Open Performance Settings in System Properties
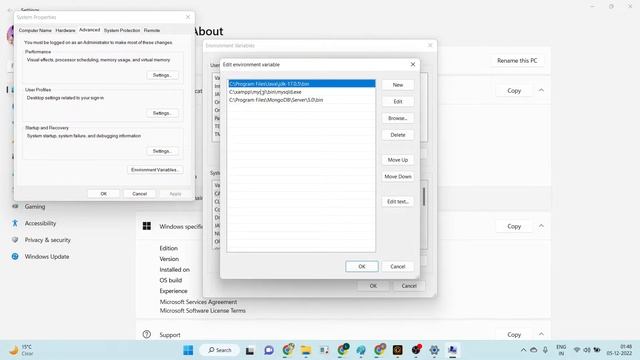Image resolution: width=640 pixels, height=360 pixels. pos(162,75)
